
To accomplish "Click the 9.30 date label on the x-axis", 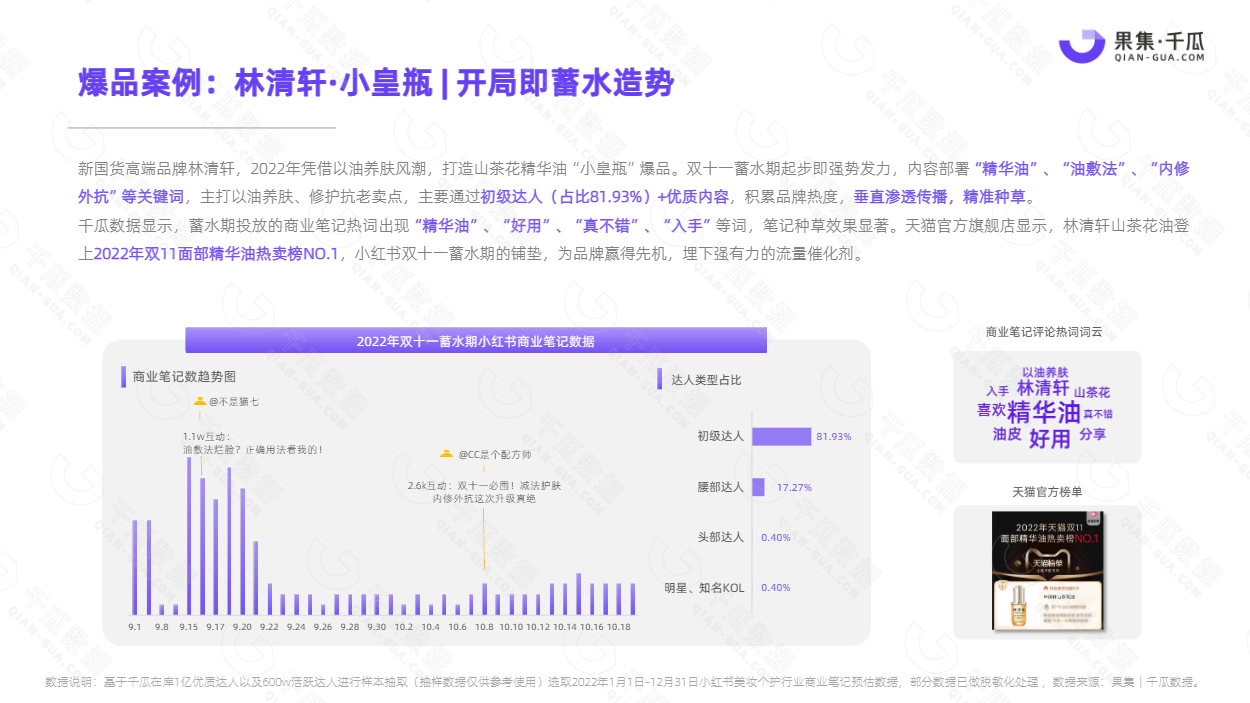I will [377, 627].
